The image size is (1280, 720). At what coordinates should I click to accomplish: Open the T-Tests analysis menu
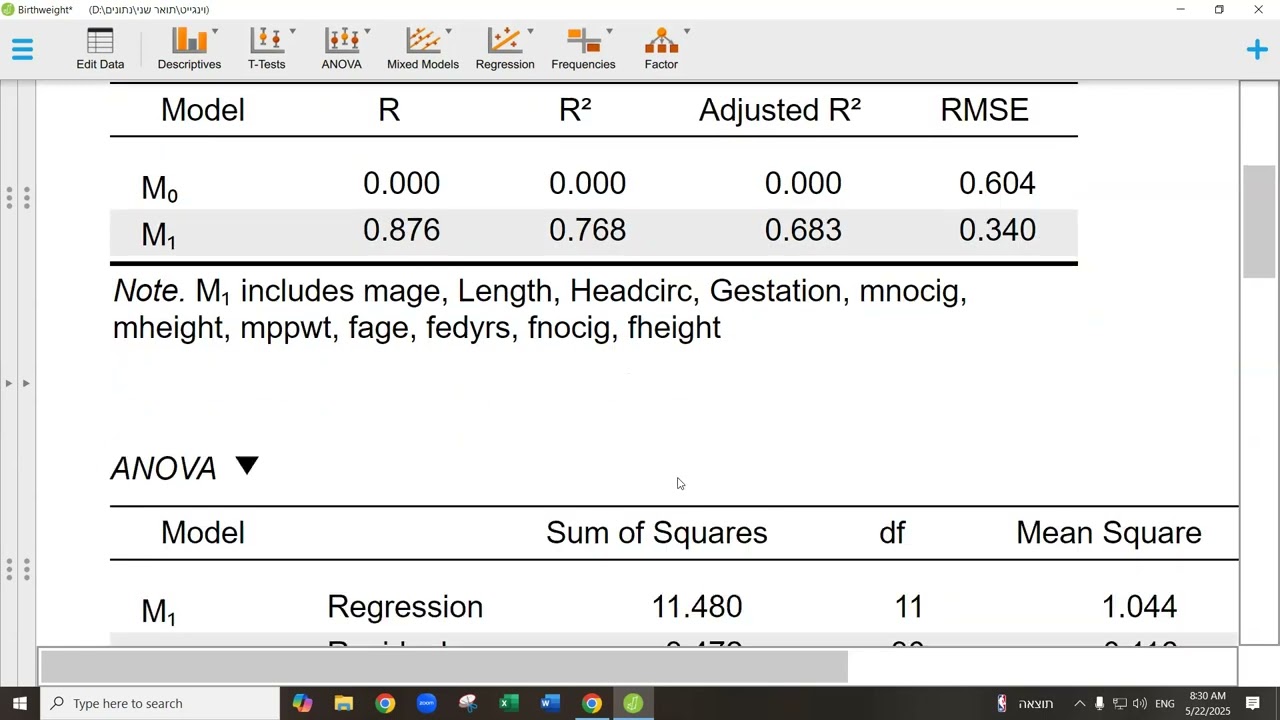(x=267, y=49)
